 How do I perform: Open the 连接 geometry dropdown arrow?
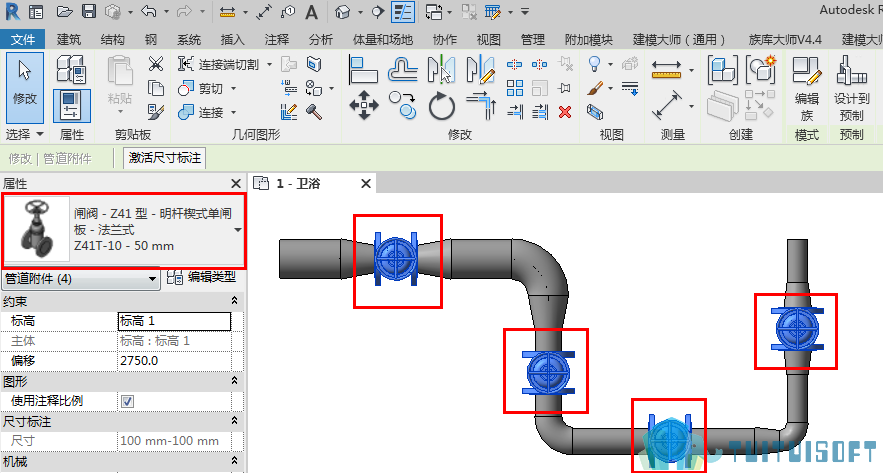point(234,112)
